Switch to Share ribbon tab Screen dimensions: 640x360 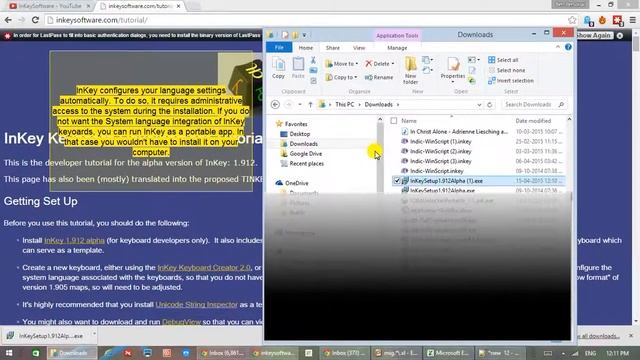(x=333, y=48)
